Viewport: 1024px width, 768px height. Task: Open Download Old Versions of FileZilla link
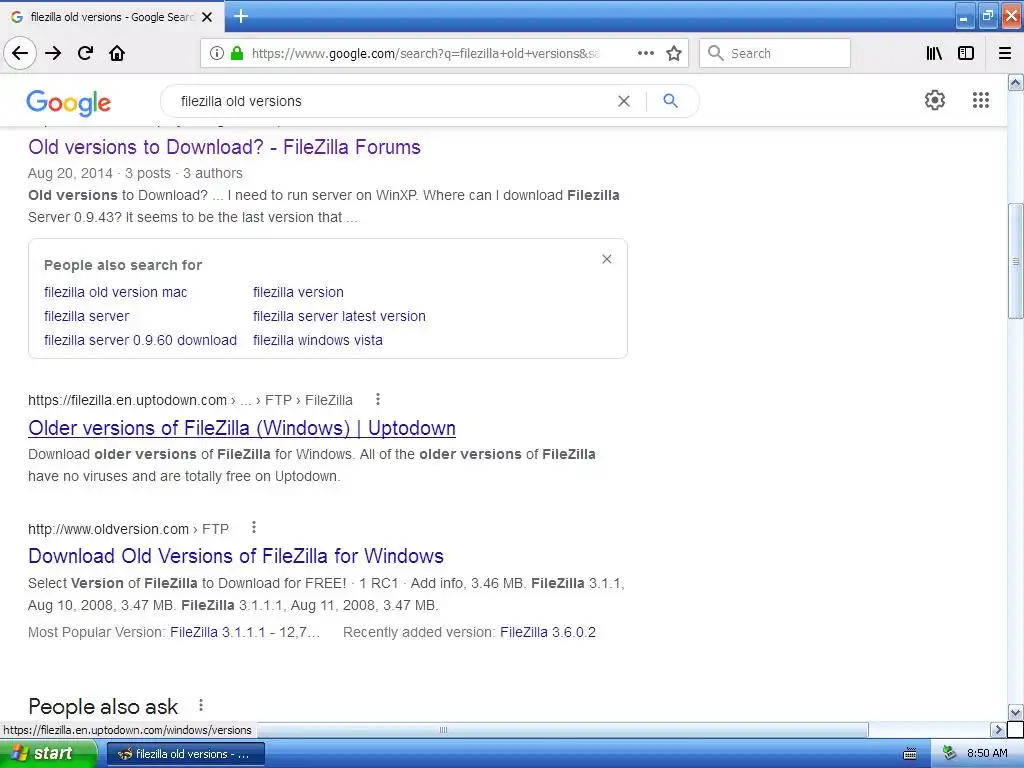[x=236, y=556]
